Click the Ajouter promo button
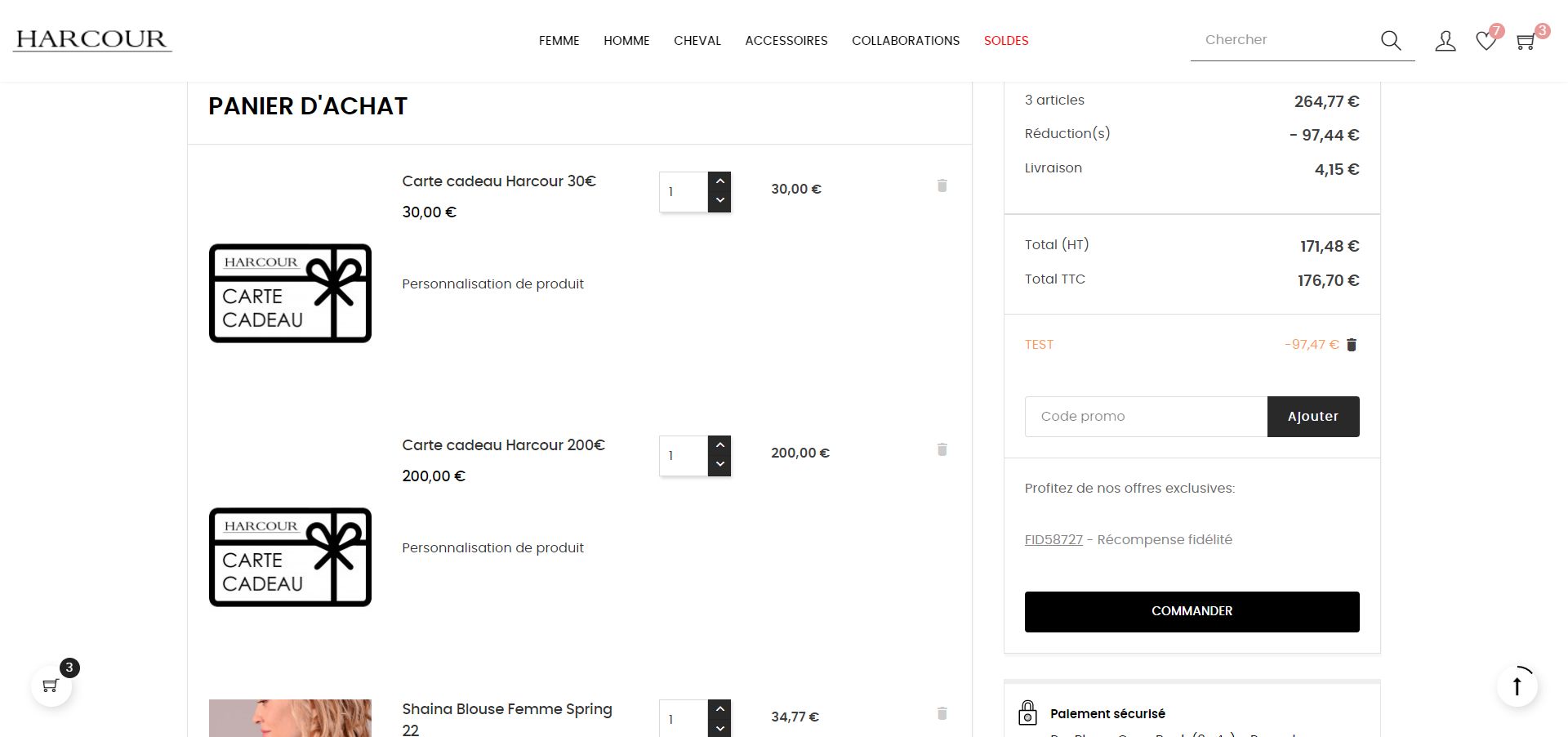This screenshot has width=1568, height=737. (1313, 417)
